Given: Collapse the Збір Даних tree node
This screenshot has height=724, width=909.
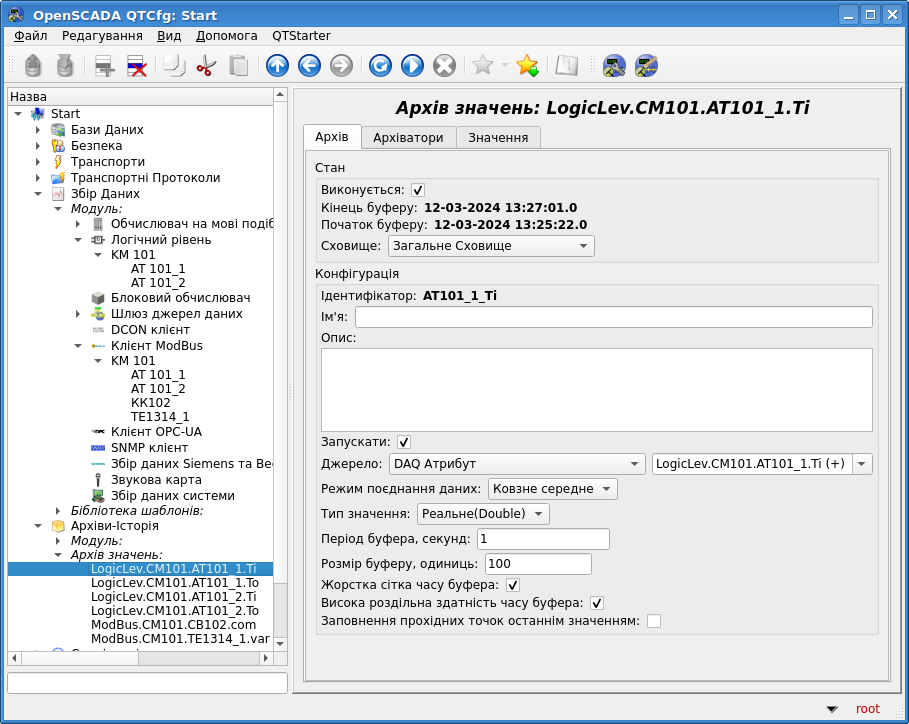Looking at the screenshot, I should pyautogui.click(x=38, y=194).
